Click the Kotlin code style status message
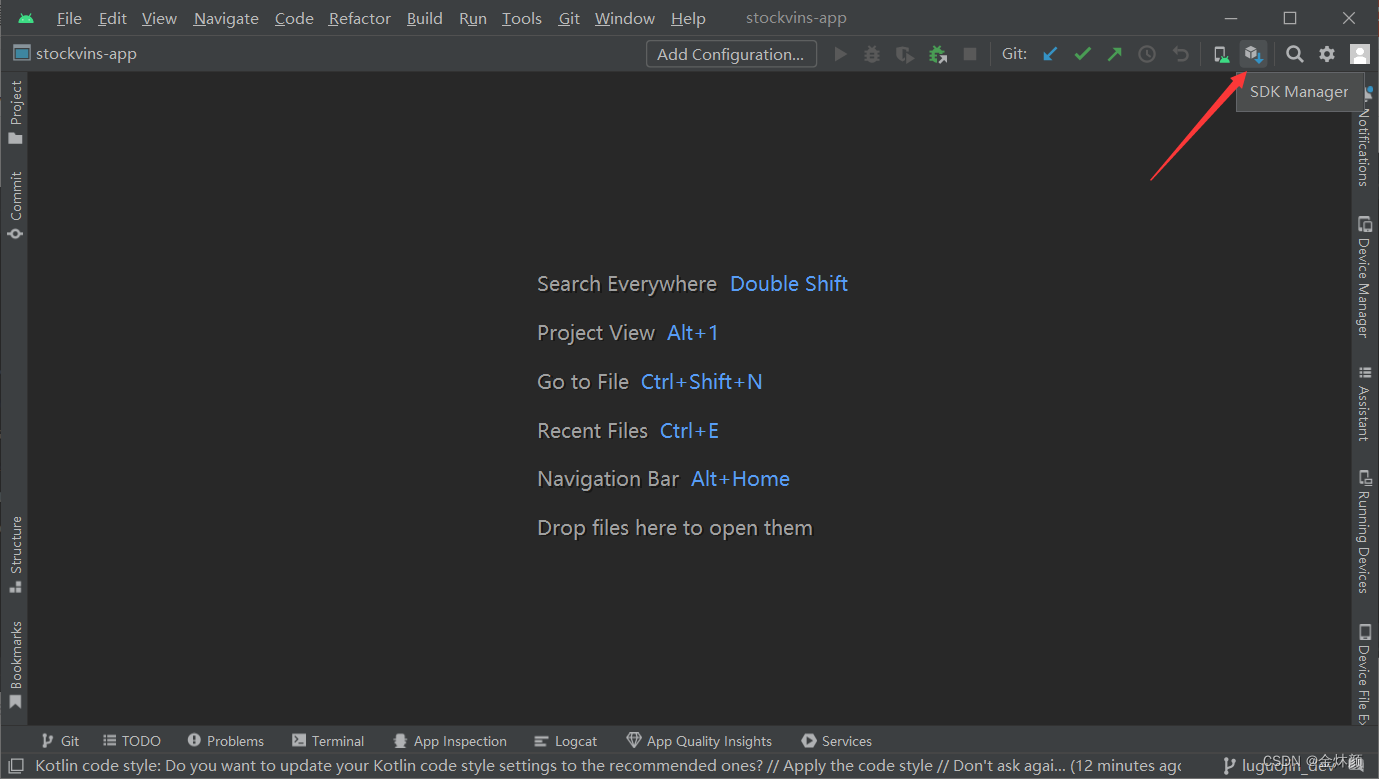 coord(608,766)
